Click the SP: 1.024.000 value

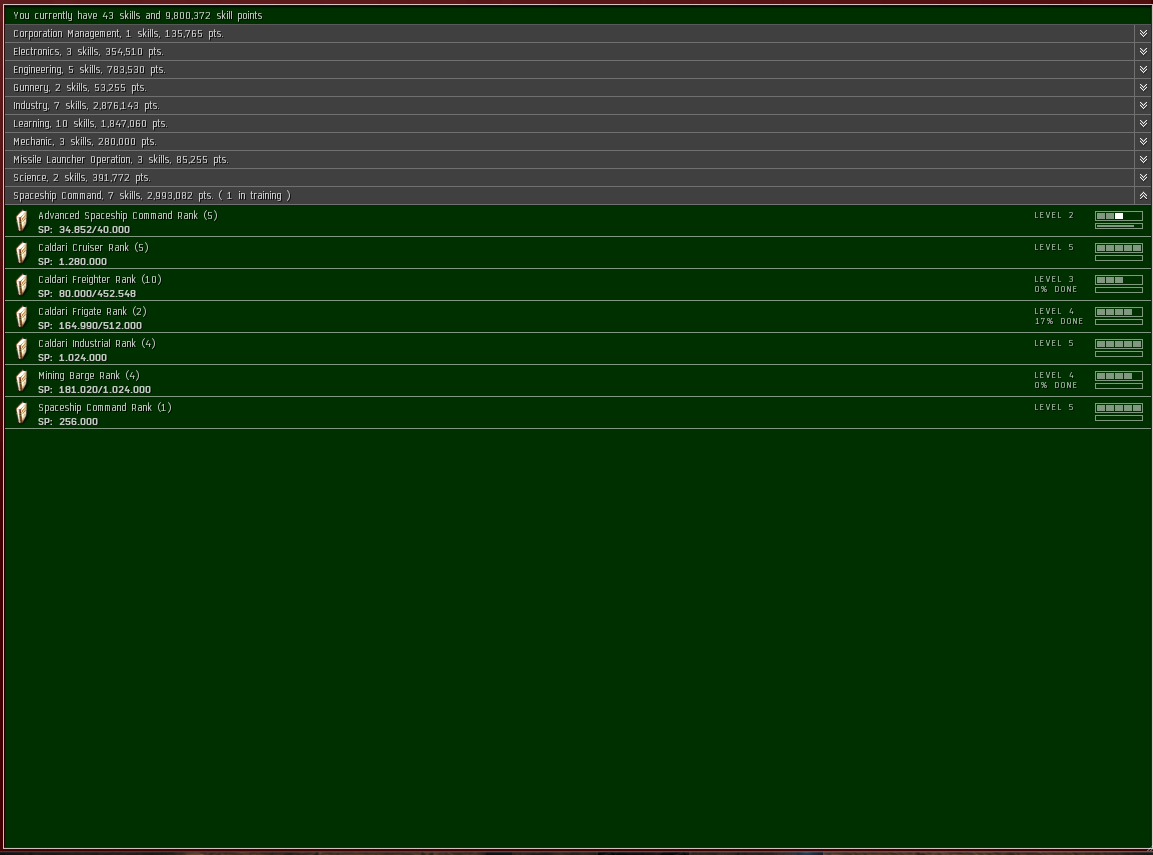73,357
